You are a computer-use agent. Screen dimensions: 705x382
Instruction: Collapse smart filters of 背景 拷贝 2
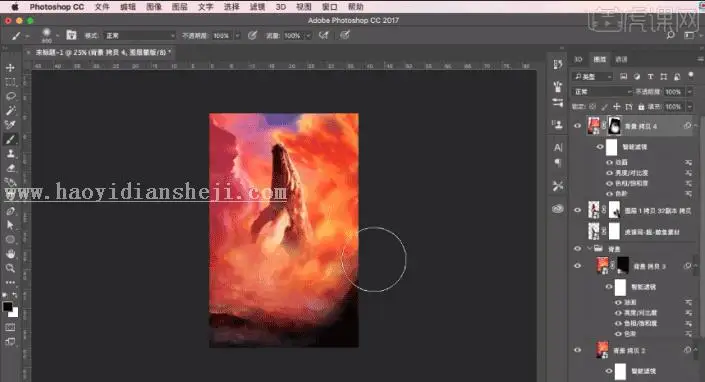[696, 350]
